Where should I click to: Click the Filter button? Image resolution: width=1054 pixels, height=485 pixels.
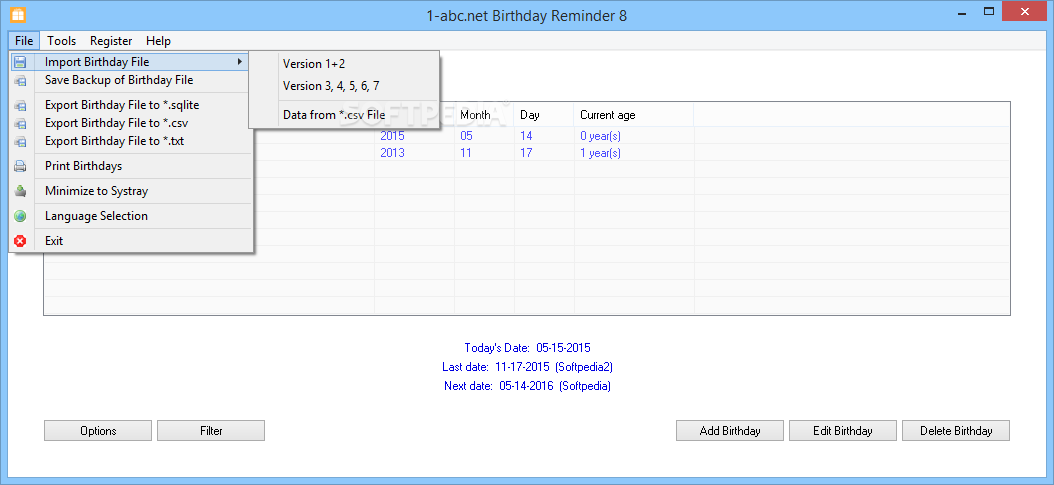point(211,431)
